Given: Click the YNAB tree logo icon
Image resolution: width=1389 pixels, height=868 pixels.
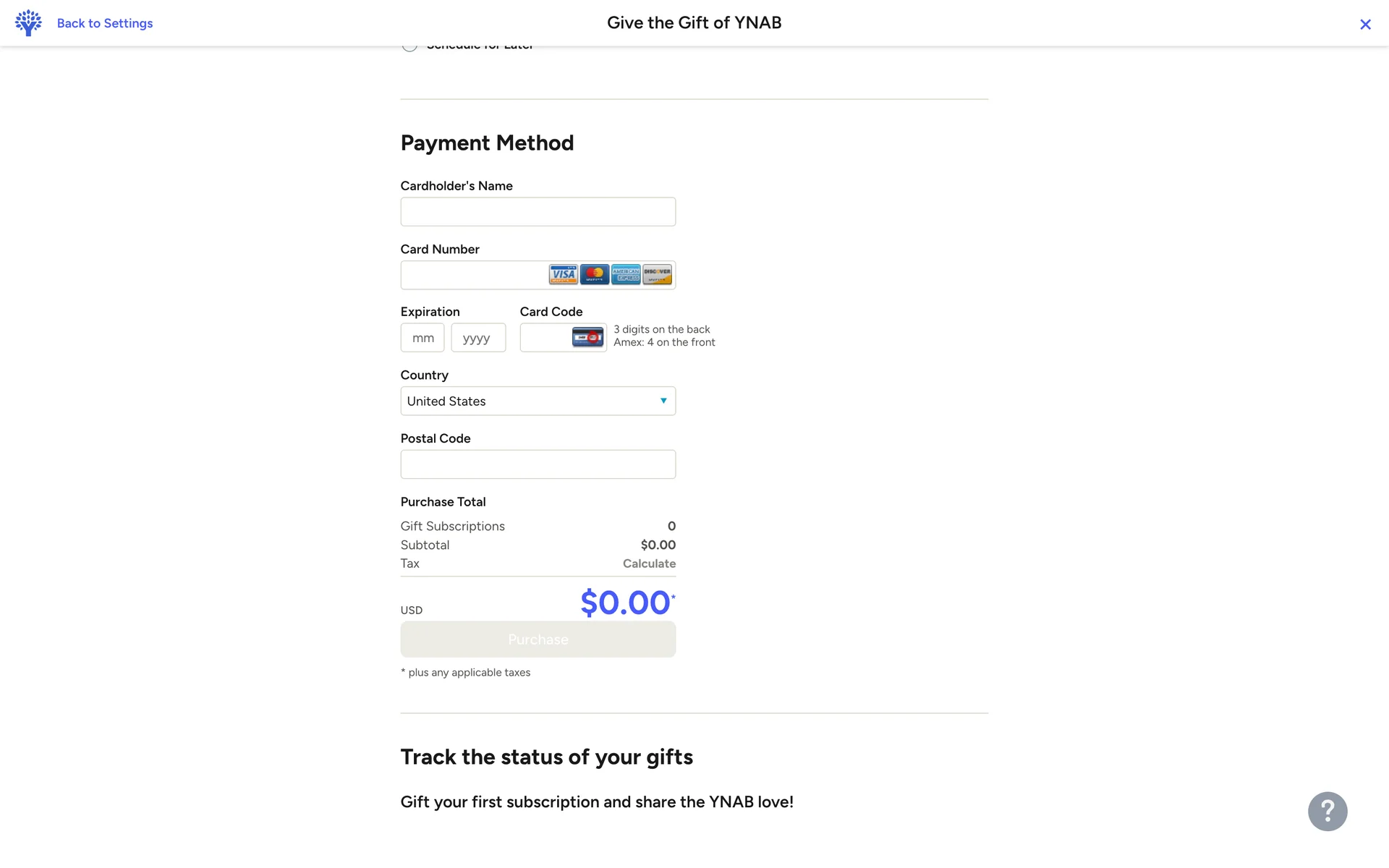Looking at the screenshot, I should pos(28,23).
